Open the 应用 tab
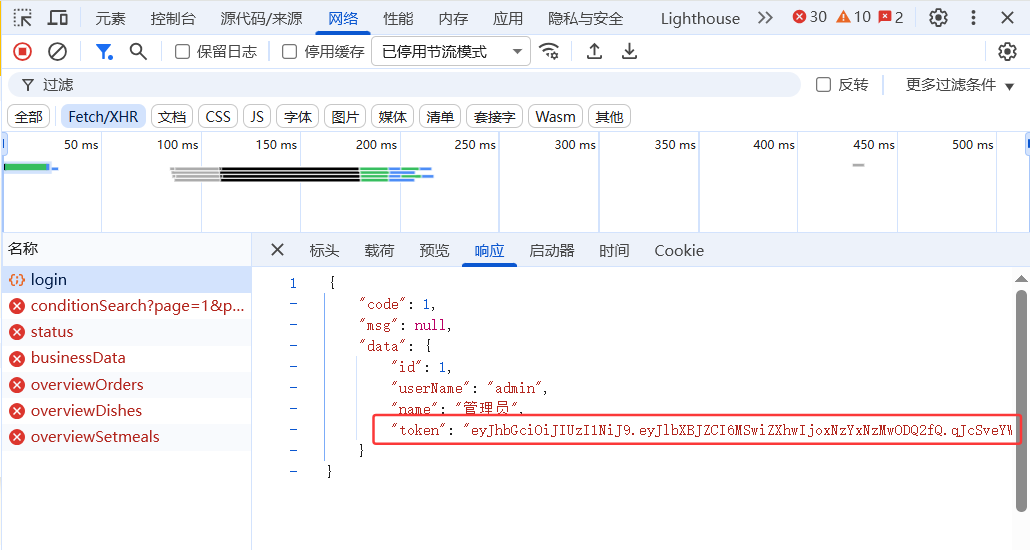The width and height of the screenshot is (1030, 550). click(x=508, y=18)
